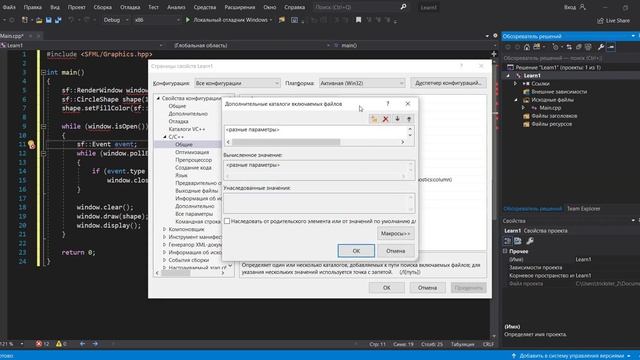Expand the События сборки node in the property tree
This screenshot has height=360, width=640.
pyautogui.click(x=165, y=260)
